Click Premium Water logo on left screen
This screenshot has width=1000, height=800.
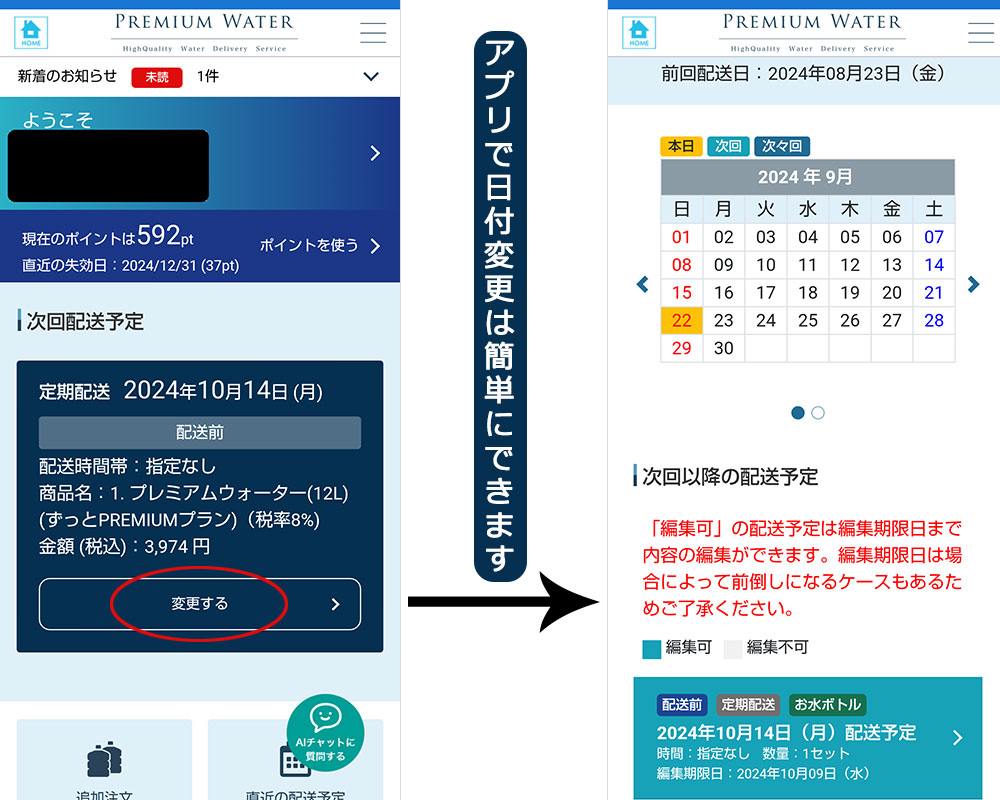pyautogui.click(x=204, y=32)
